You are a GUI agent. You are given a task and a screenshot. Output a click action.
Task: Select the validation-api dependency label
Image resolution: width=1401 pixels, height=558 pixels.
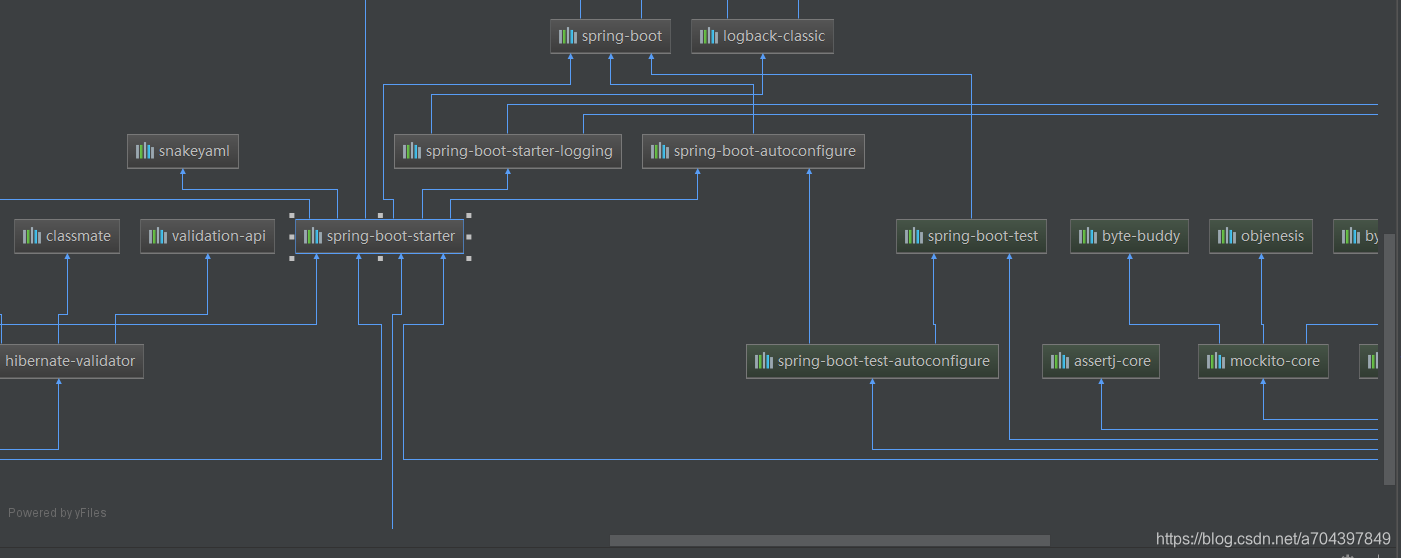click(x=219, y=237)
